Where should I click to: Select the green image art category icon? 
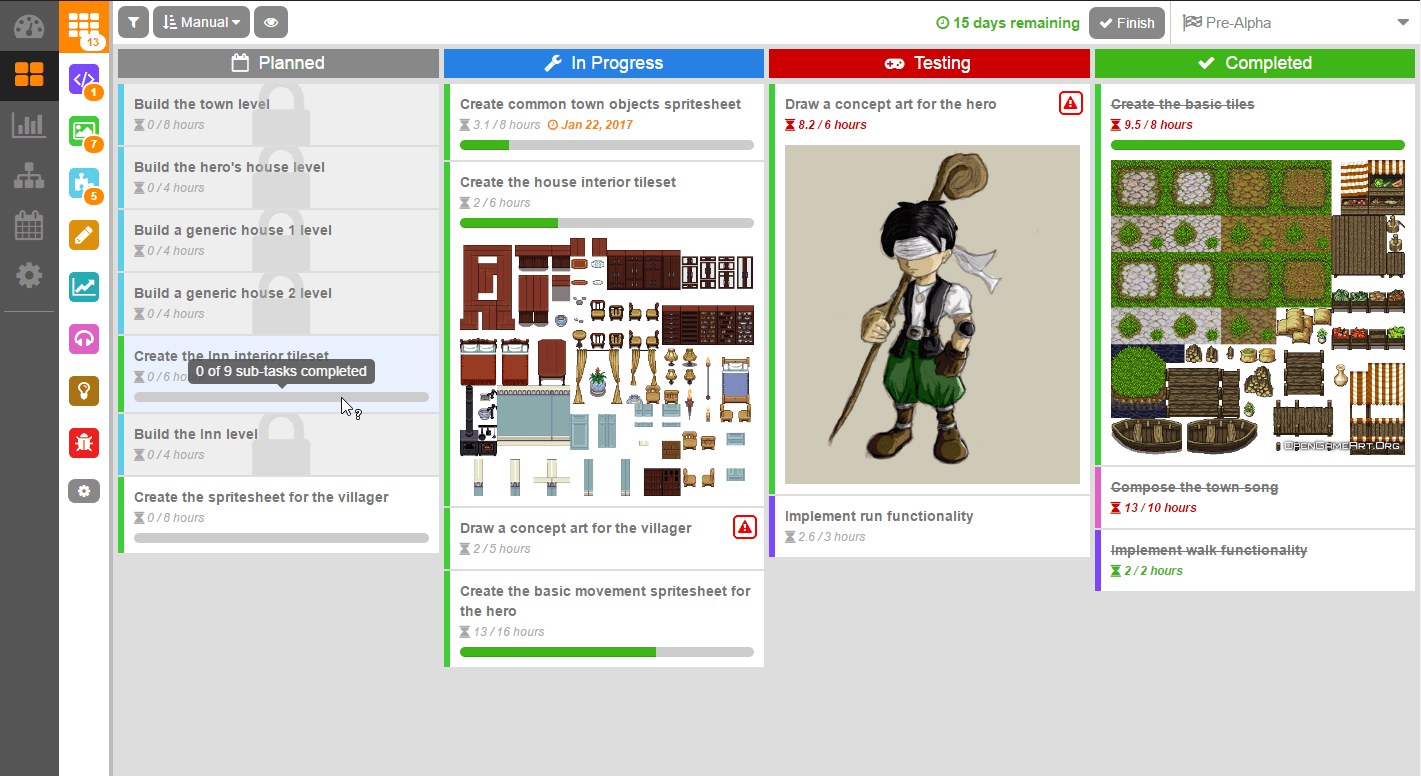point(84,131)
